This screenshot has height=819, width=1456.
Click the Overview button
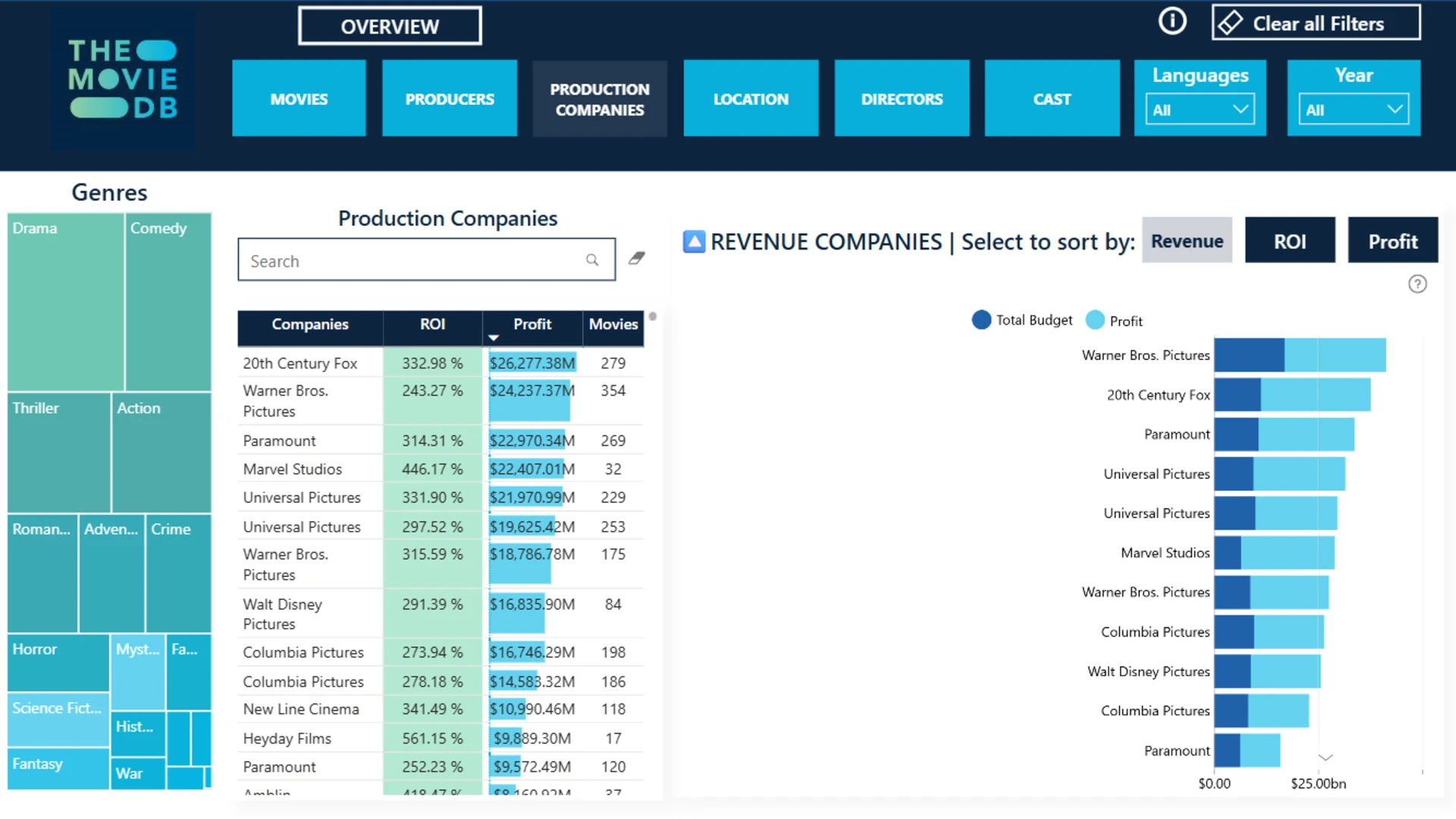[390, 26]
